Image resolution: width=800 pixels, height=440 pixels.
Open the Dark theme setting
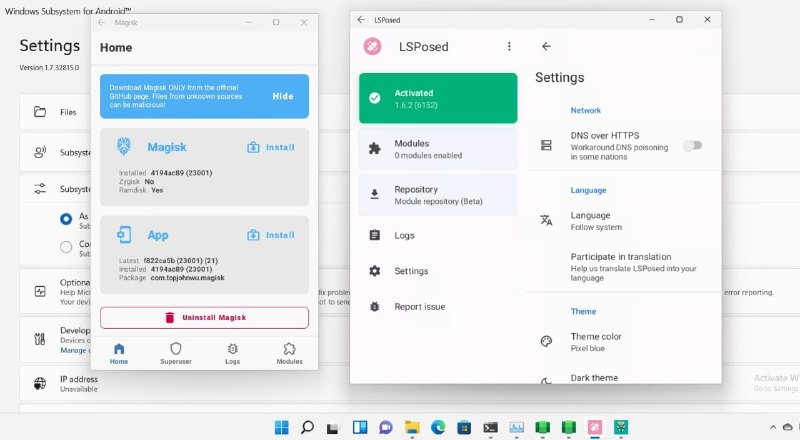623,378
